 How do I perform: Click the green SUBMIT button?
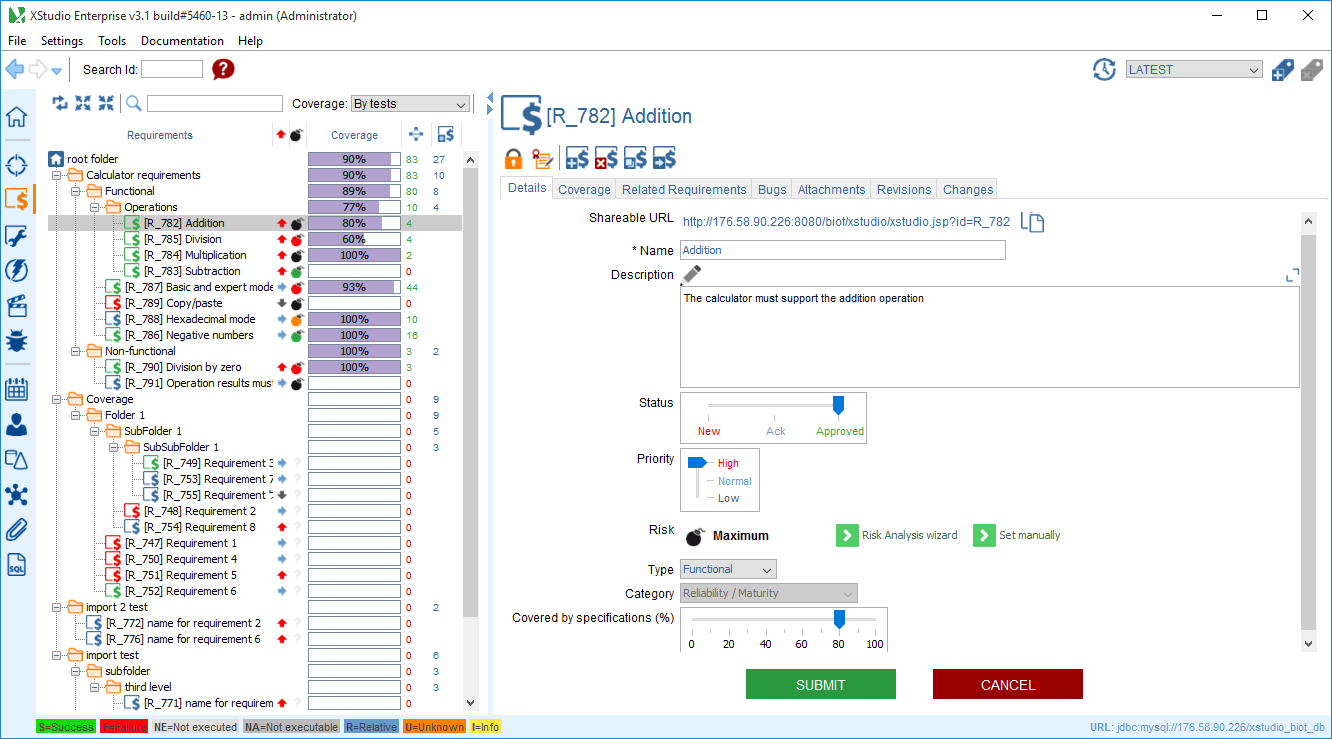pyautogui.click(x=821, y=685)
